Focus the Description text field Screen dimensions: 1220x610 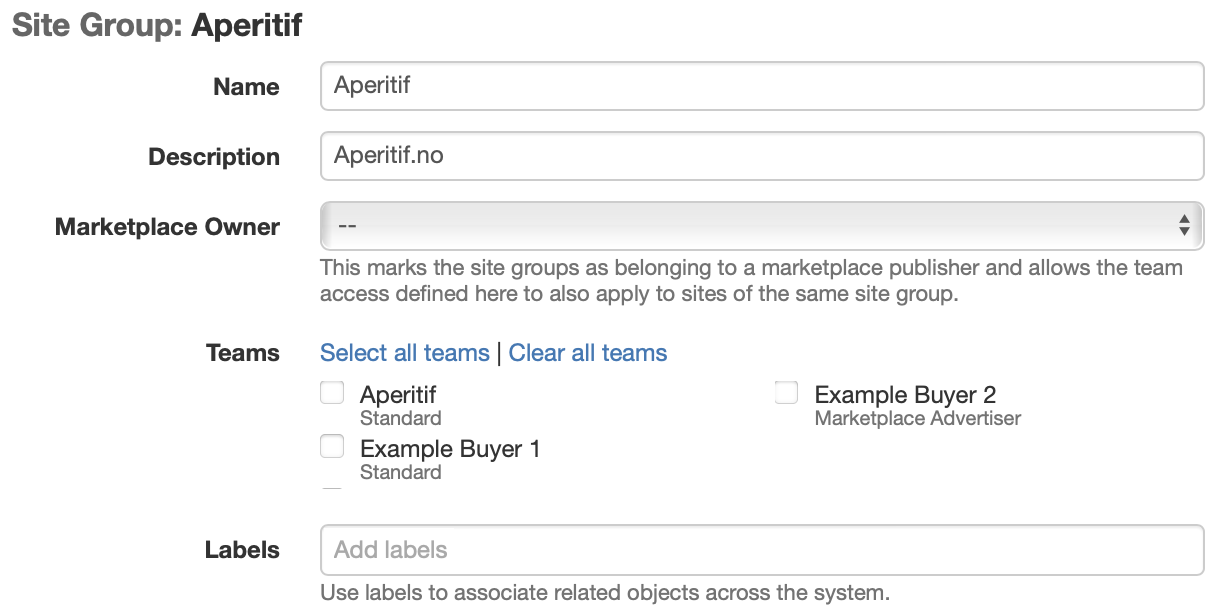click(x=761, y=157)
